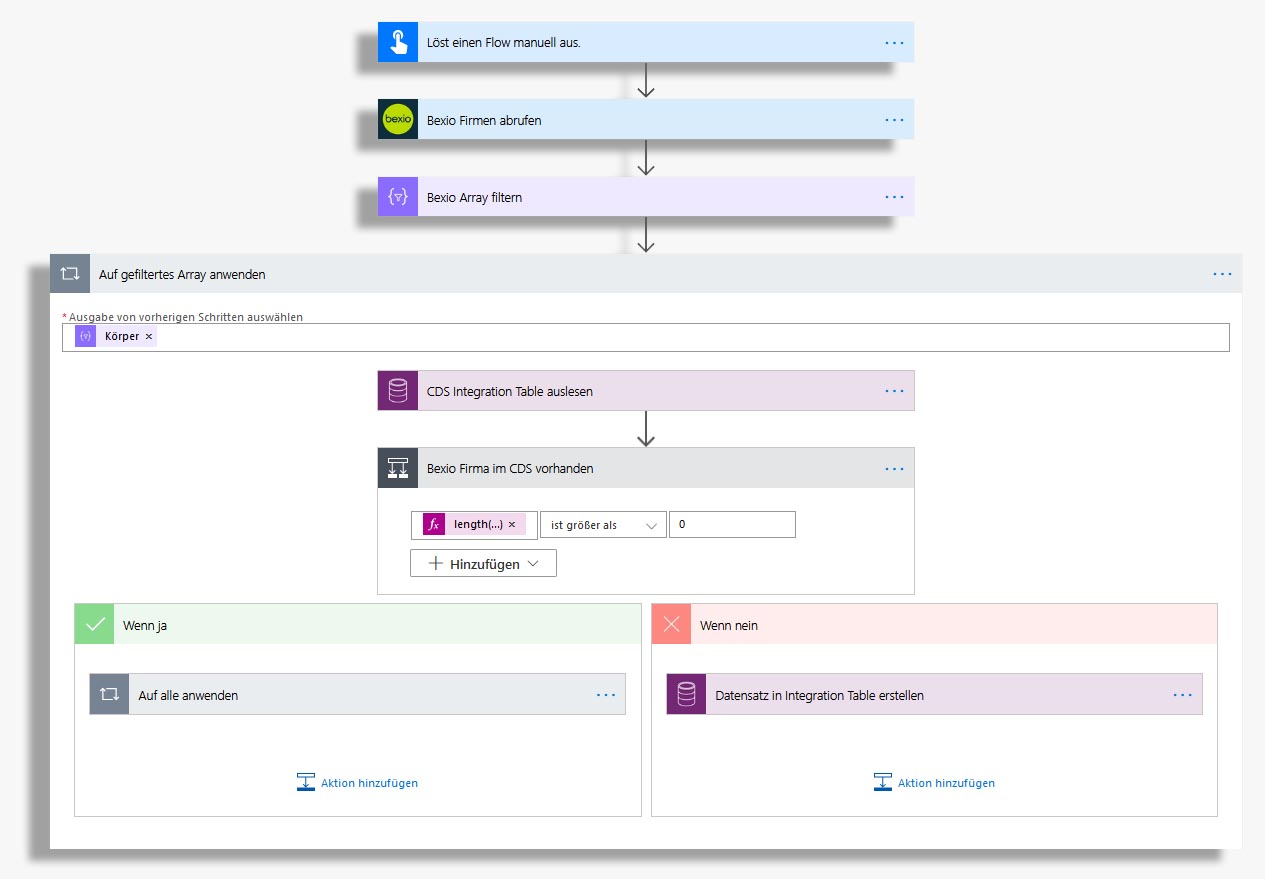The height and width of the screenshot is (879, 1265).
Task: Collapse the 'Auf gefiltertes Array anwenden' loop
Action: point(646,273)
